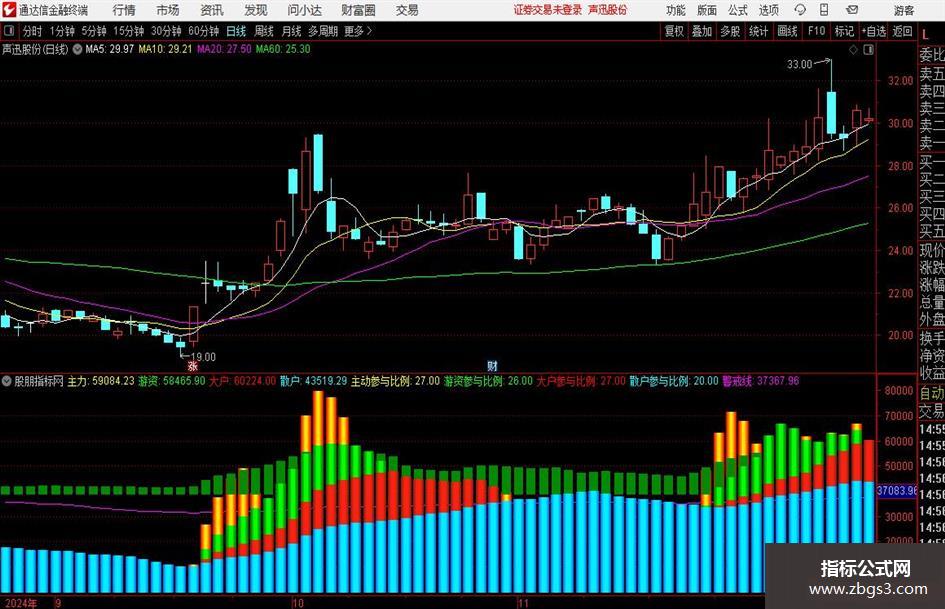Viewport: 945px width, 609px height.
Task: Click the 叠加 overlay toolbar button
Action: click(702, 31)
